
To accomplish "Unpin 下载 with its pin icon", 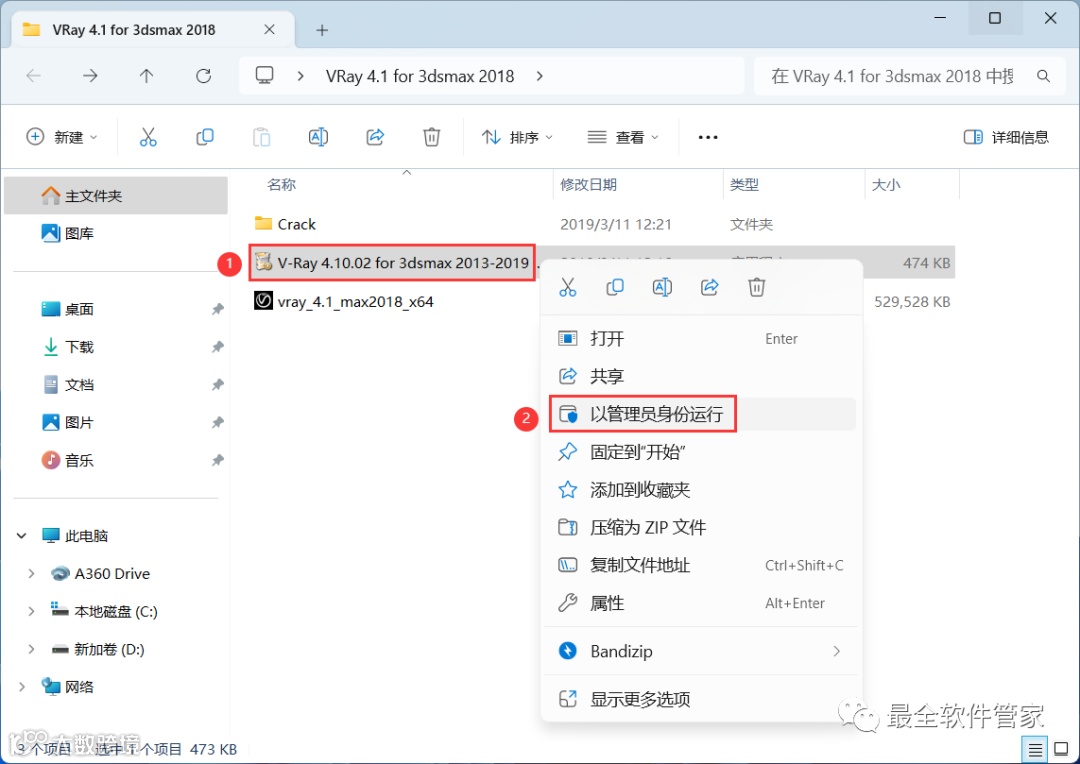I will (x=218, y=347).
